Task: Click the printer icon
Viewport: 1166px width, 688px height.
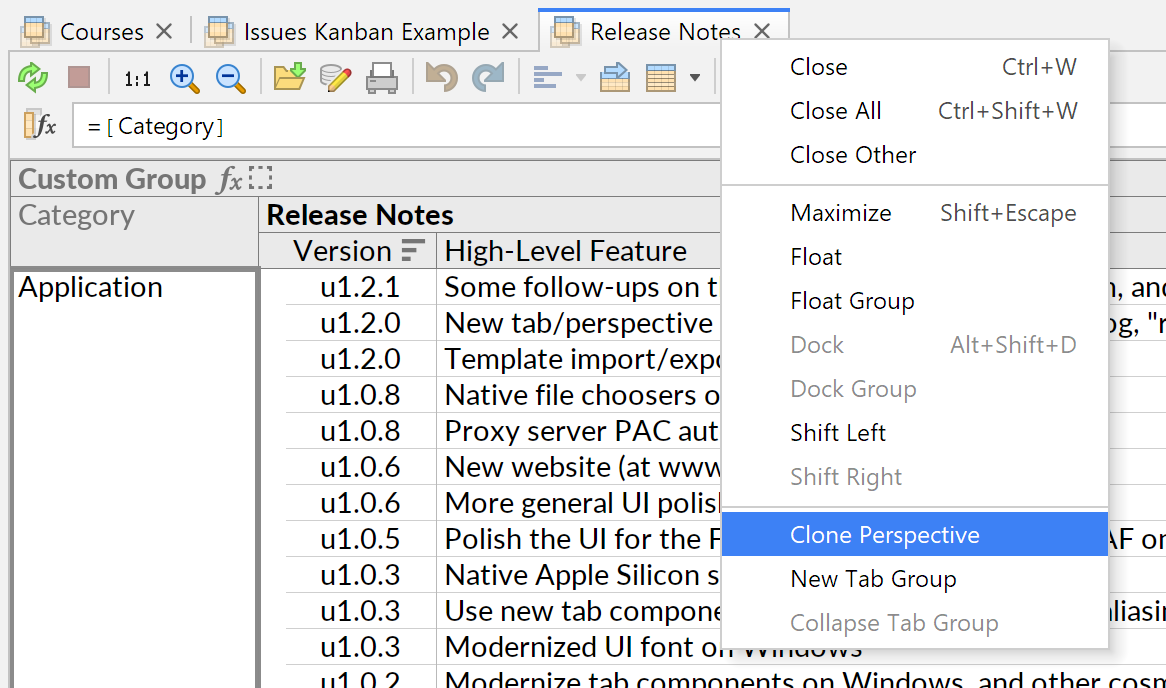Action: (x=382, y=77)
